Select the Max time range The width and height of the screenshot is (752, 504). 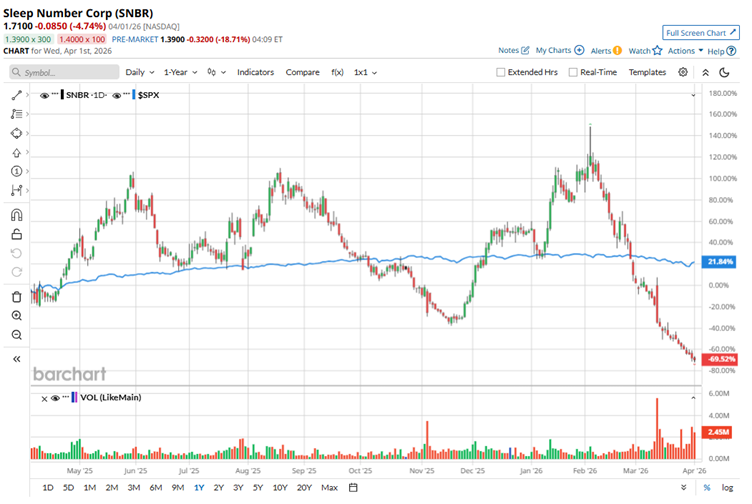329,488
